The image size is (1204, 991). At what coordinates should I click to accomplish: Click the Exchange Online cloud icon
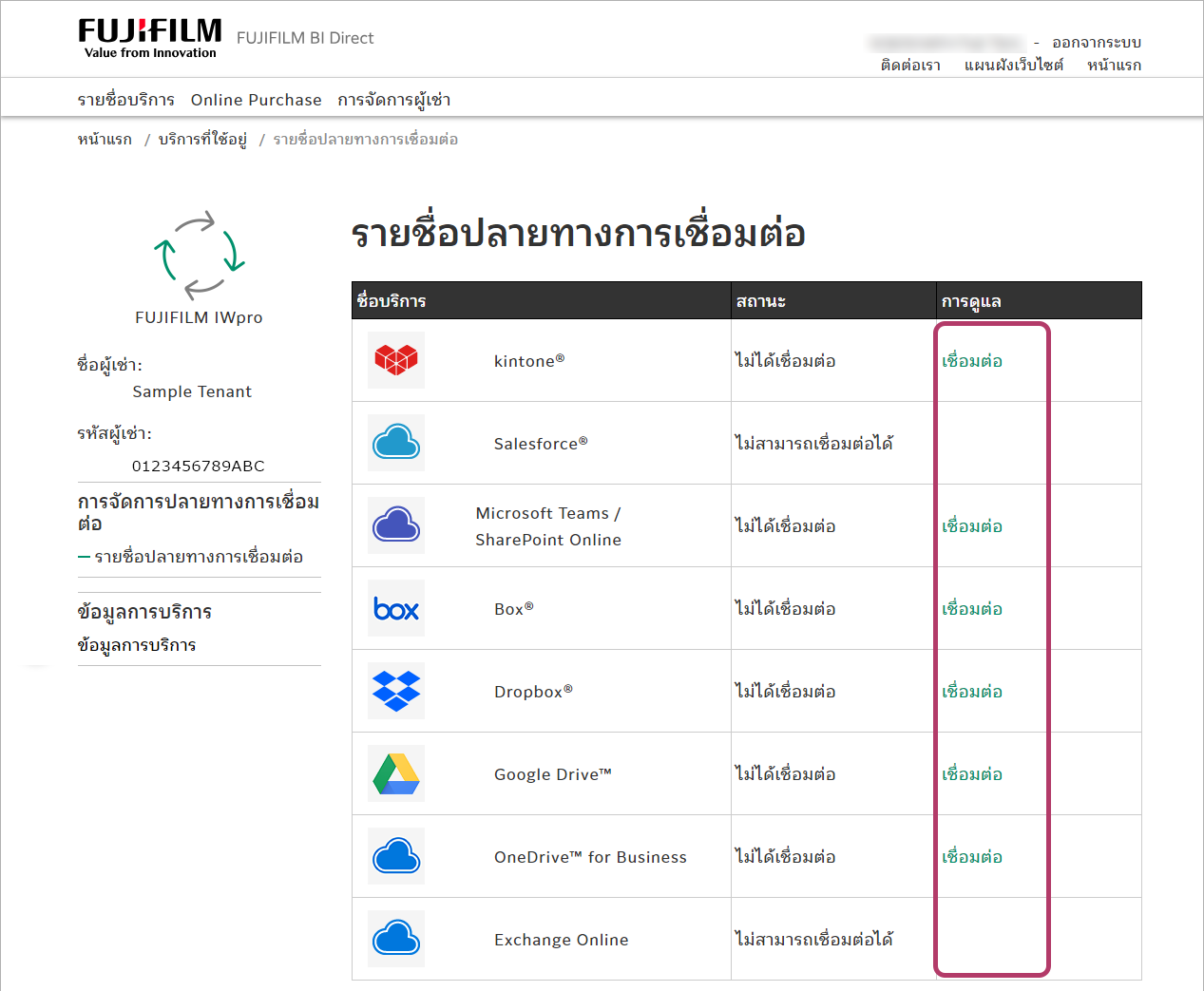coord(396,939)
